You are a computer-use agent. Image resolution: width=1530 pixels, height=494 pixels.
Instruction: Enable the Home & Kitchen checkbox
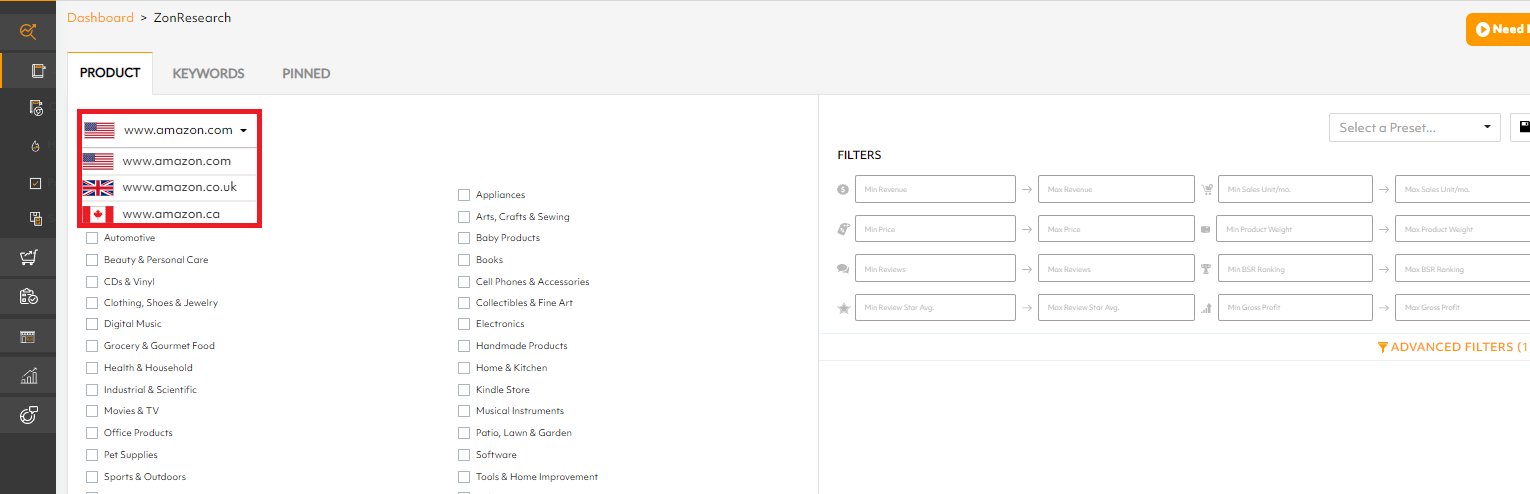coord(464,368)
